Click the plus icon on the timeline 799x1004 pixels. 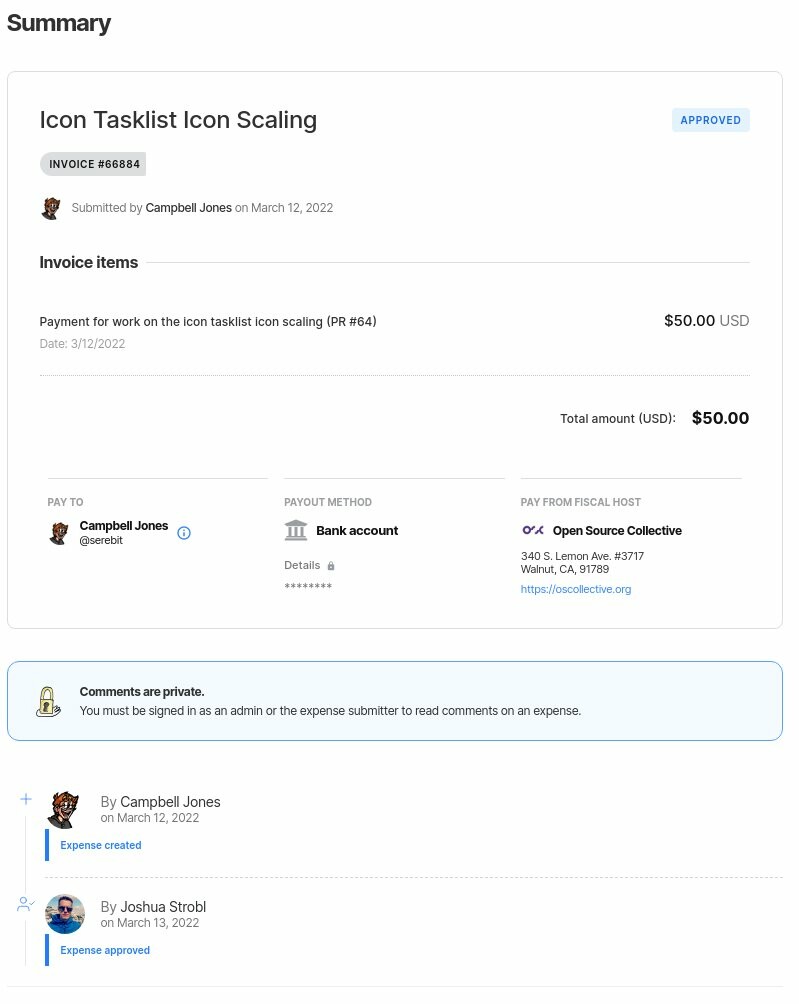(26, 799)
